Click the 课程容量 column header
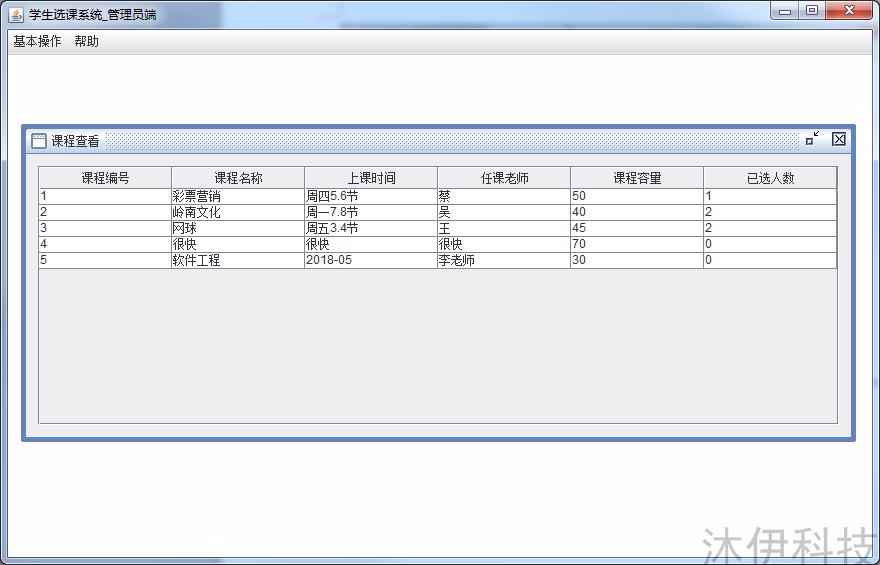 click(x=637, y=178)
